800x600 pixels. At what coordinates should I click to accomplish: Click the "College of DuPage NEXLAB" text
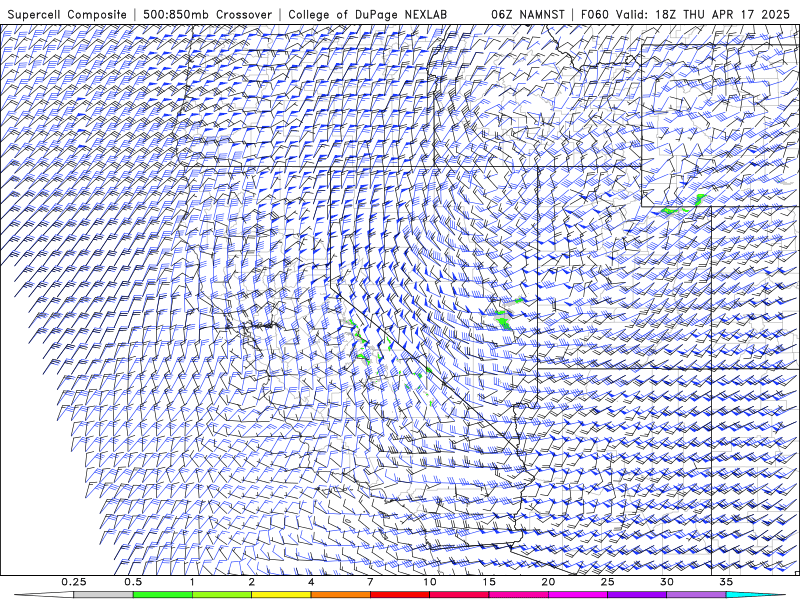pyautogui.click(x=367, y=14)
